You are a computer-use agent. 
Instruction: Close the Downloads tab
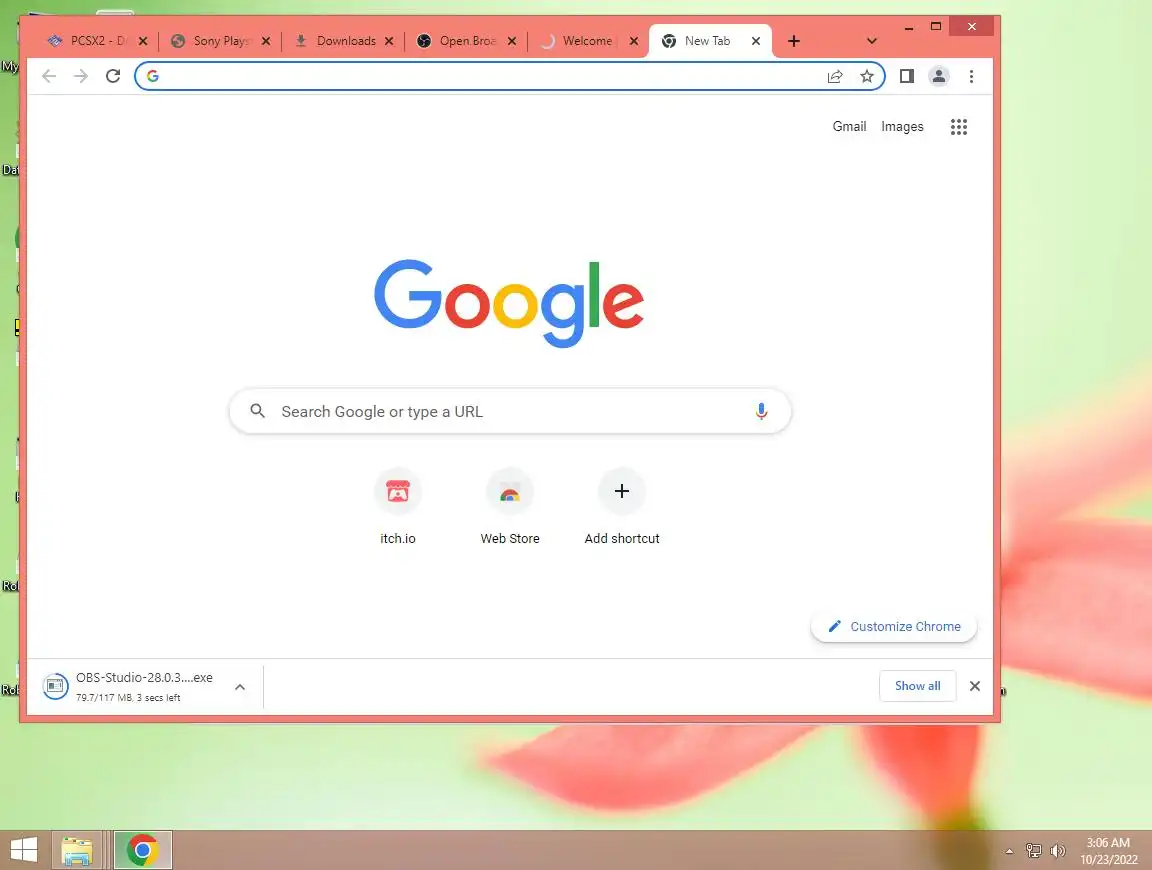click(x=389, y=41)
